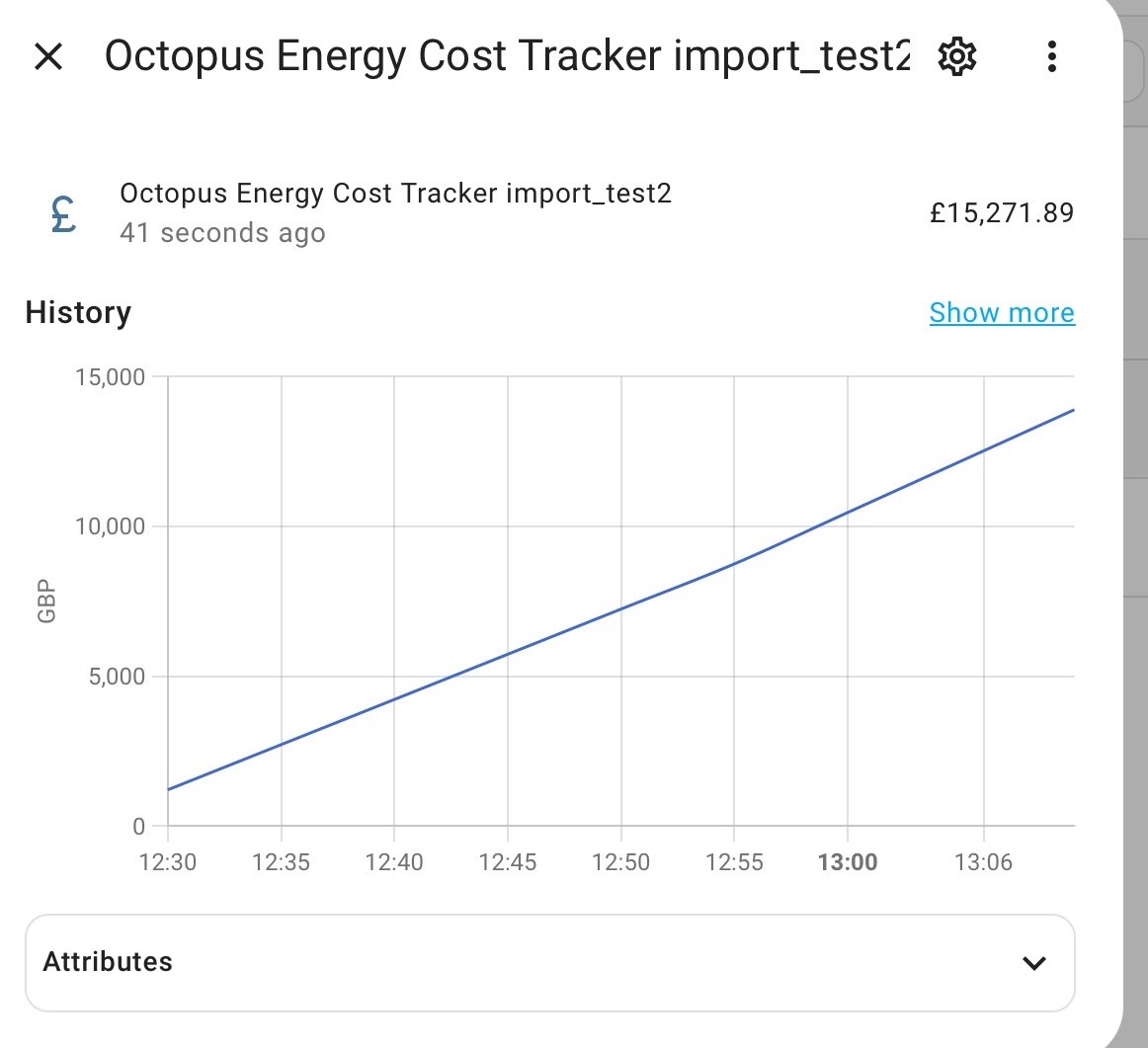
Task: Click the entity name row text
Action: click(x=395, y=194)
